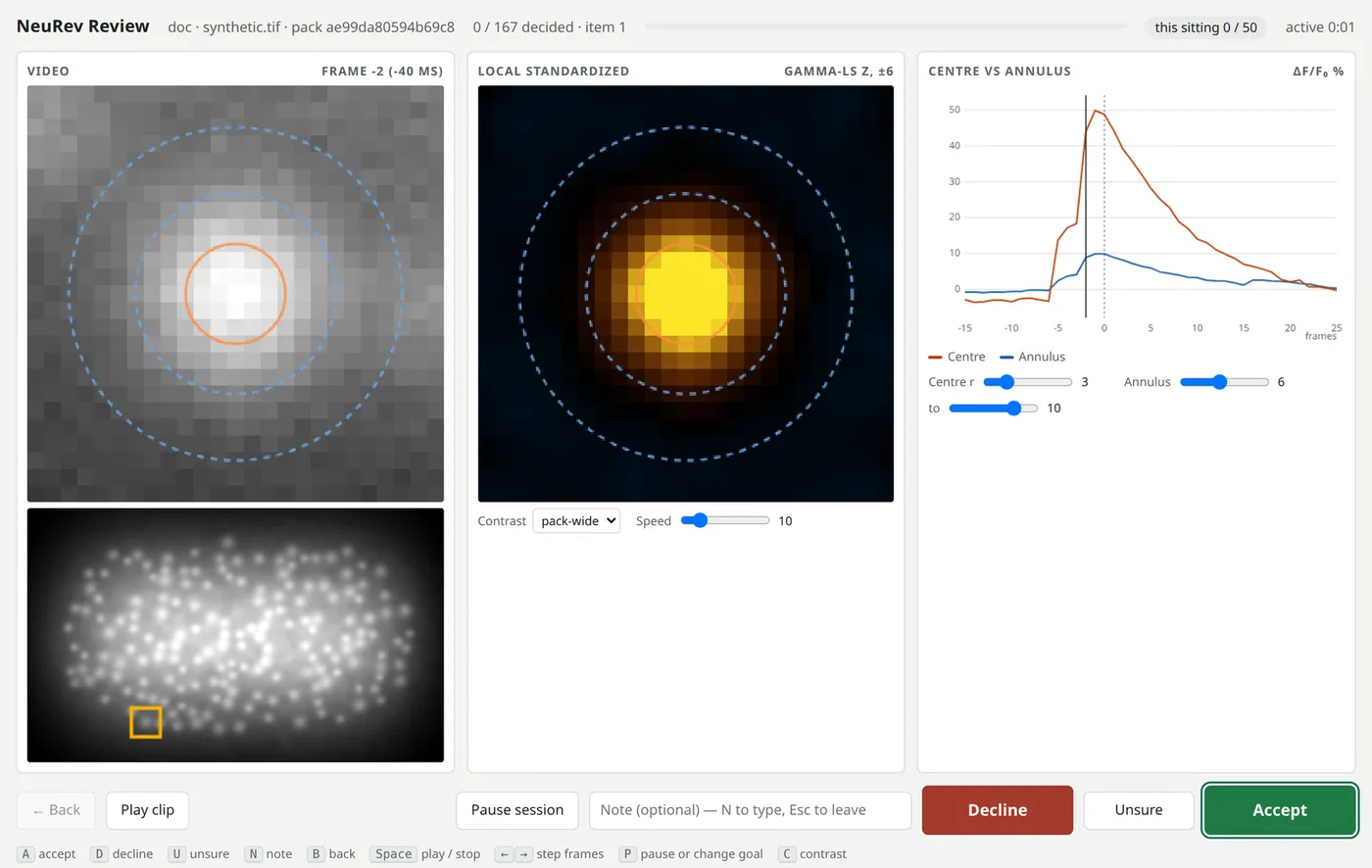
Task: Adjust the Annulus slider
Action: [1224, 382]
